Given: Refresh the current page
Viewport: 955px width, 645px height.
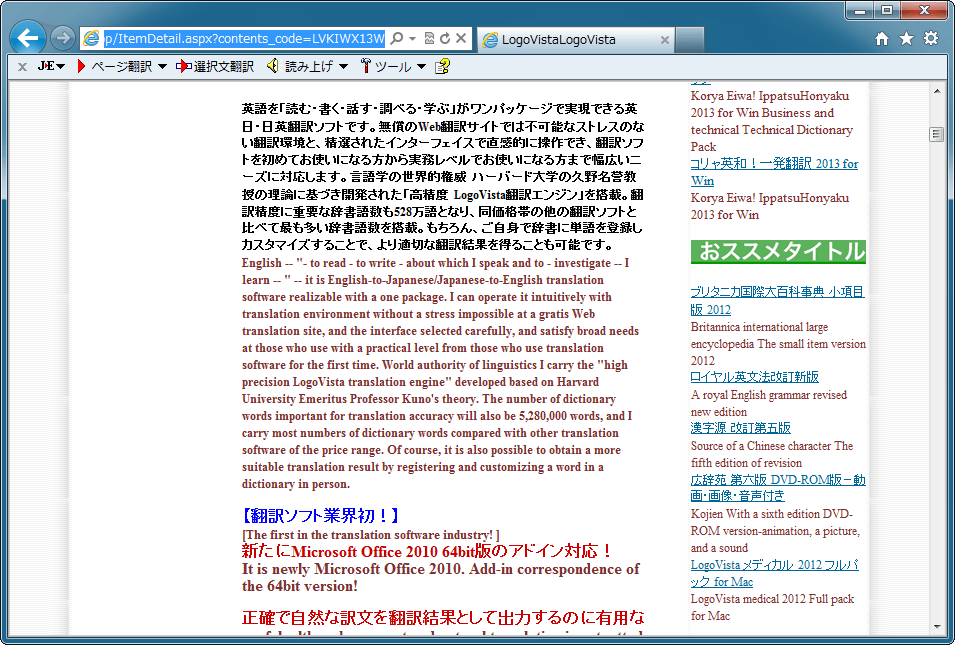Looking at the screenshot, I should coord(445,39).
